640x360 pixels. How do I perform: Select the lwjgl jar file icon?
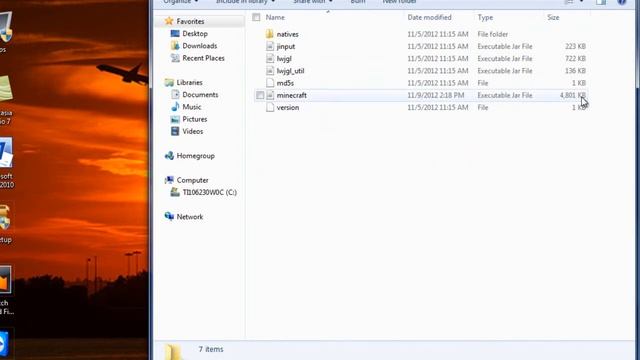click(270, 58)
